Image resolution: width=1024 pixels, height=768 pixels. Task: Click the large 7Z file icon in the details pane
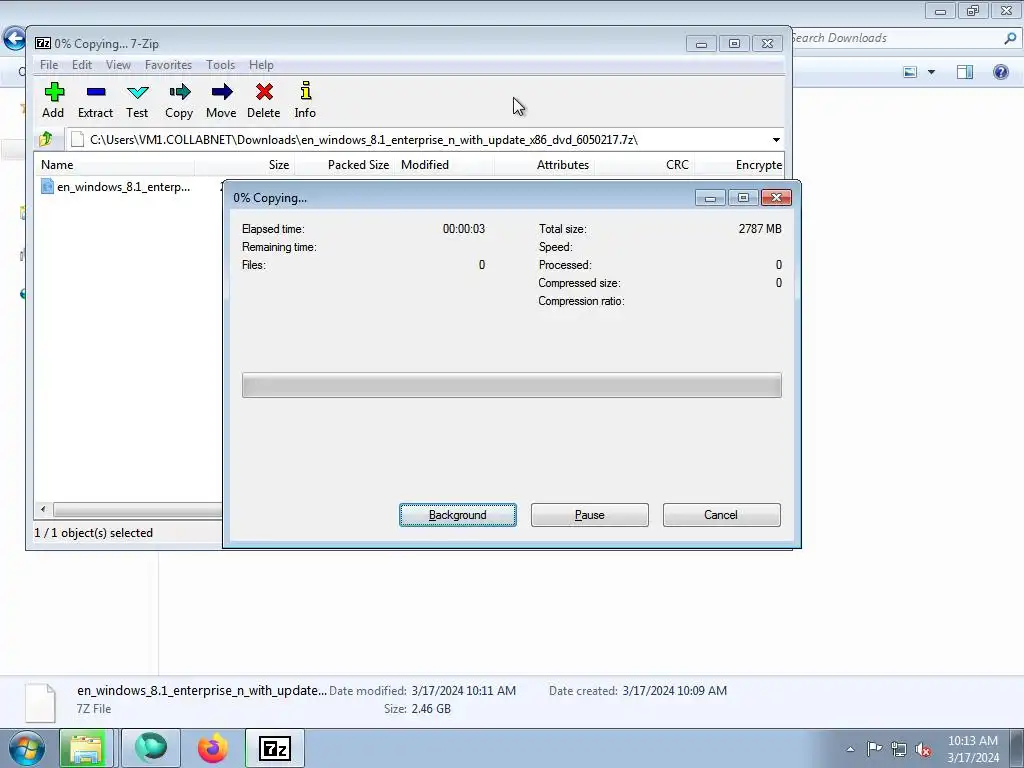(x=40, y=703)
